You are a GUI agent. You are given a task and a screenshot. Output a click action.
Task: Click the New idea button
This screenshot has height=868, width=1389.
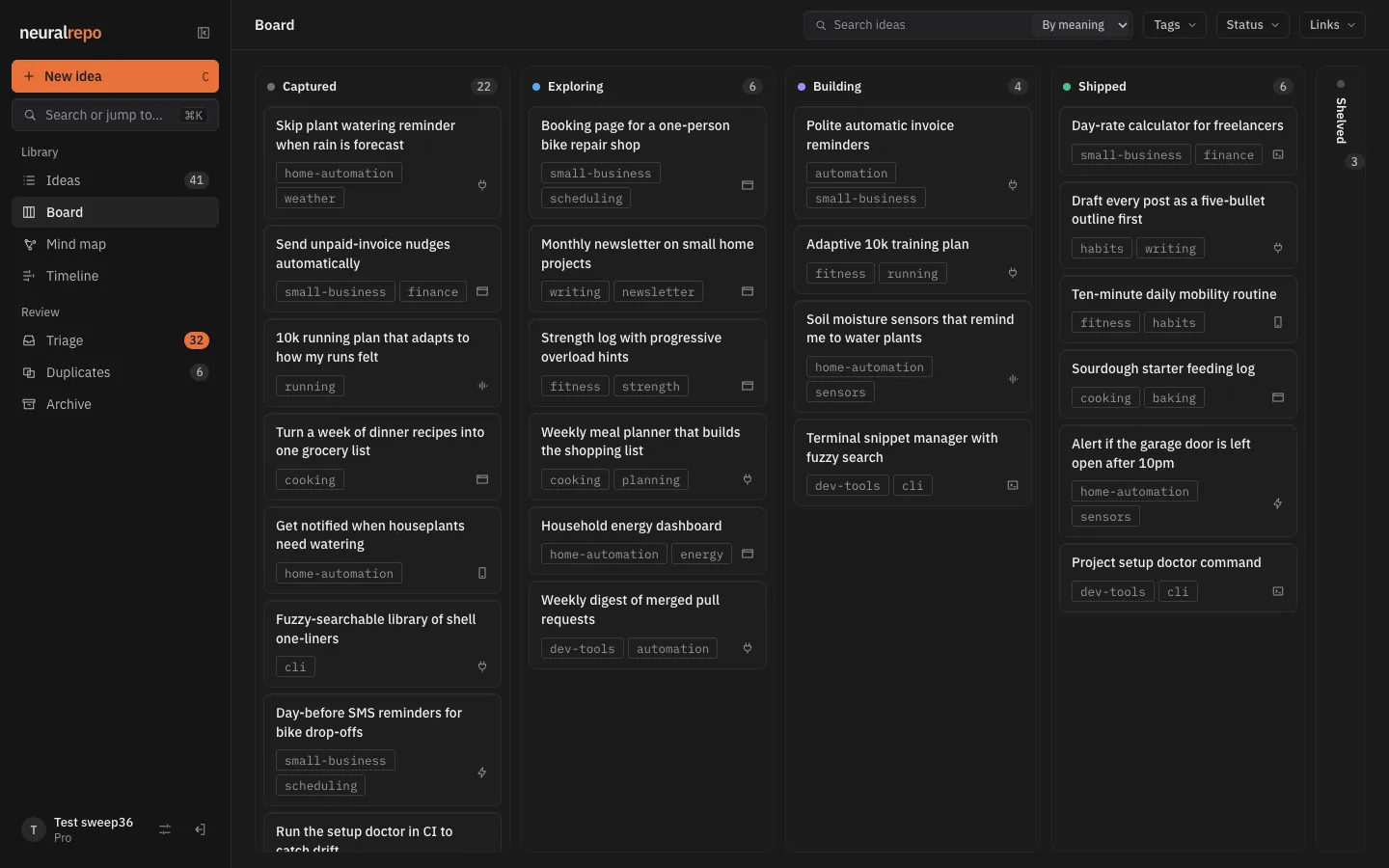coord(115,76)
